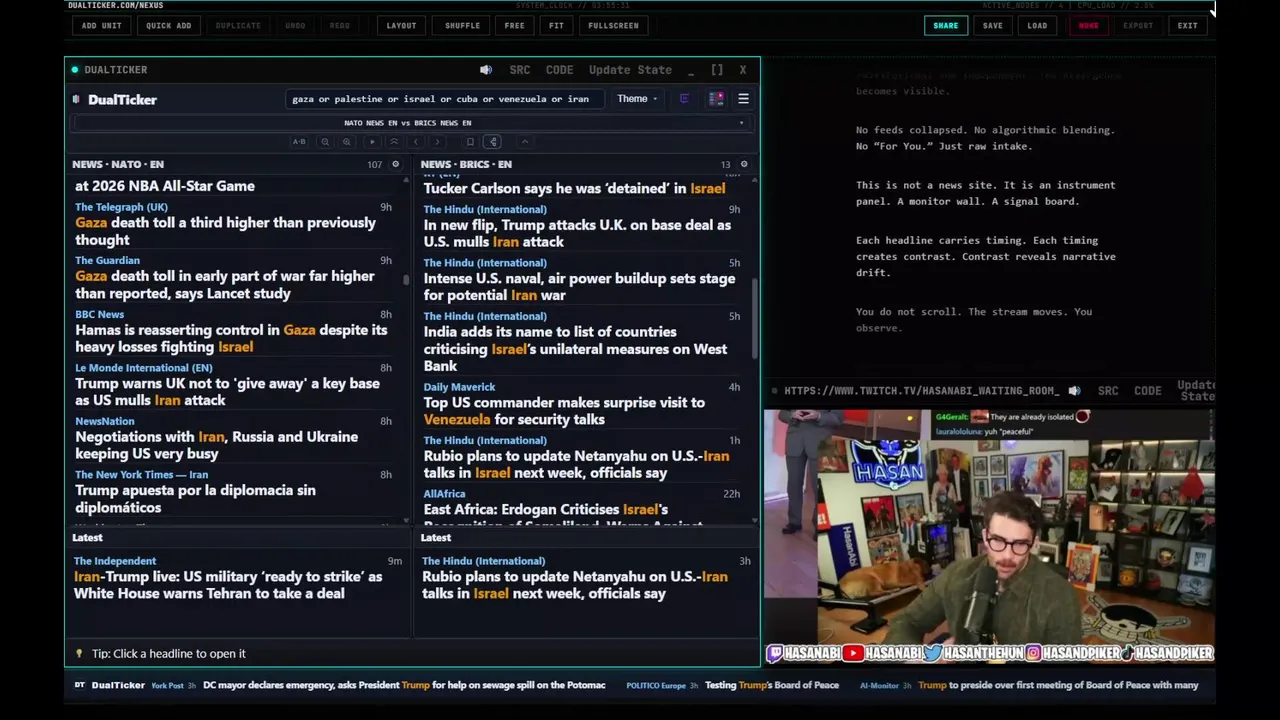
Task: Select the FIT layout mode
Action: 556,26
